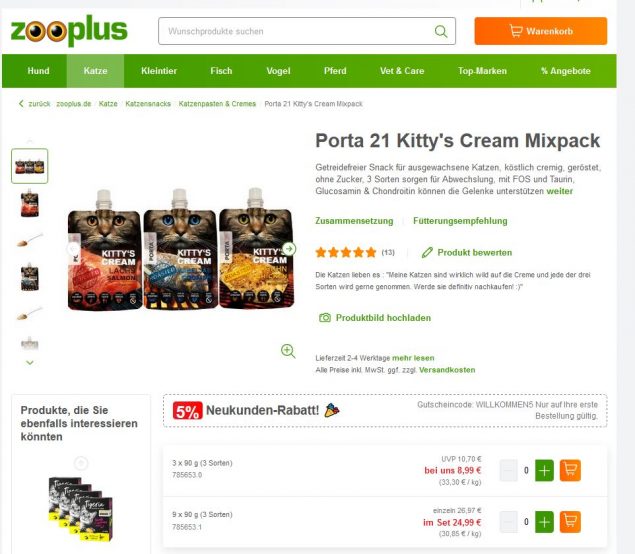This screenshot has width=635, height=554.
Task: Show next product image with arrow
Action: pyautogui.click(x=289, y=249)
